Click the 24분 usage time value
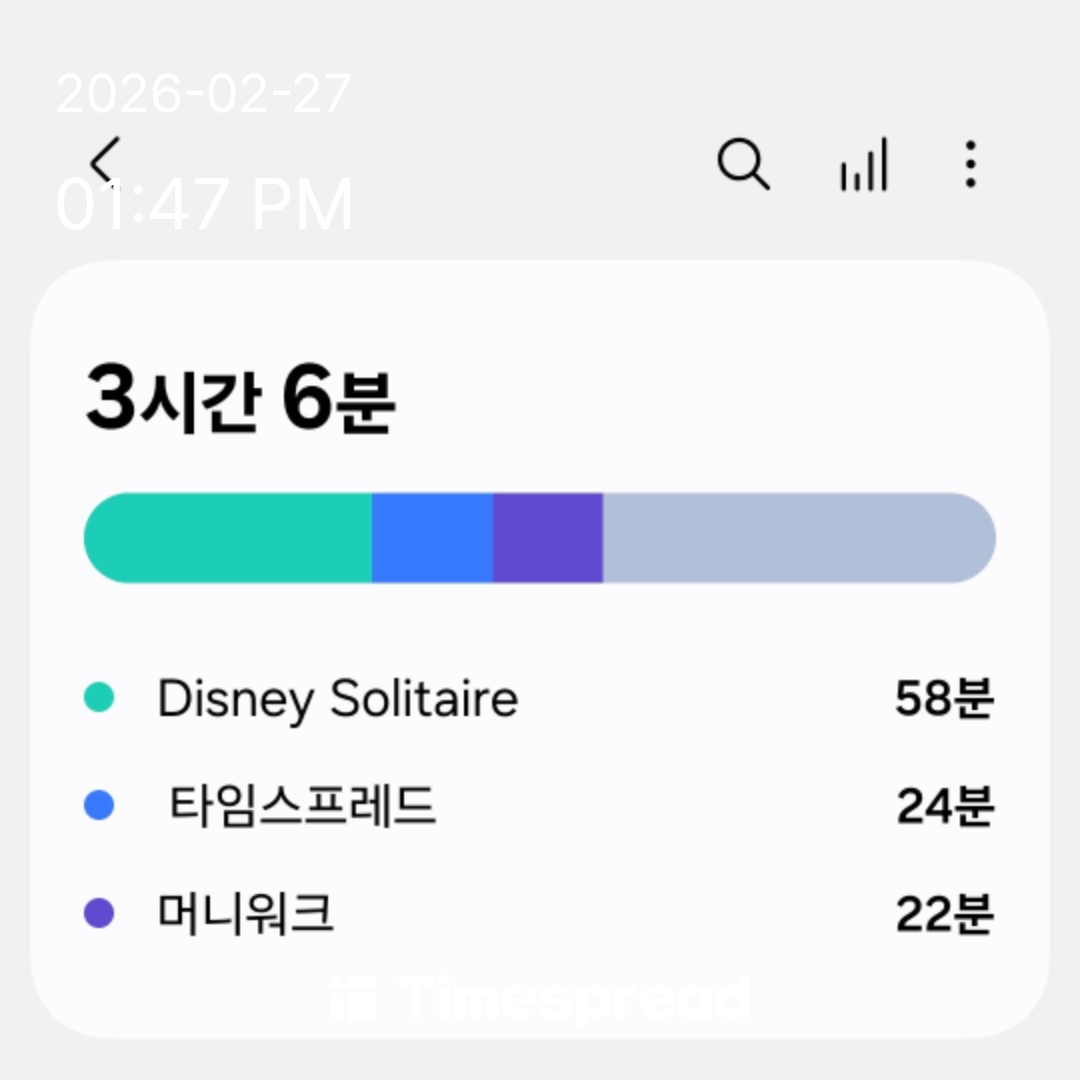1080x1080 pixels. coord(944,806)
